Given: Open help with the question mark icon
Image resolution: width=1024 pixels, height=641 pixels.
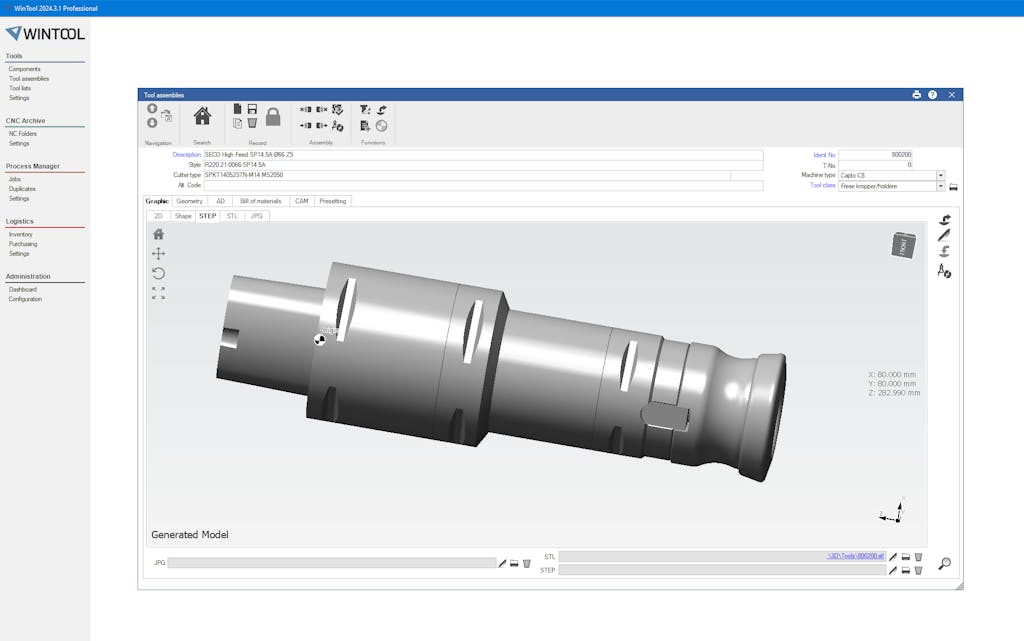Looking at the screenshot, I should 932,95.
